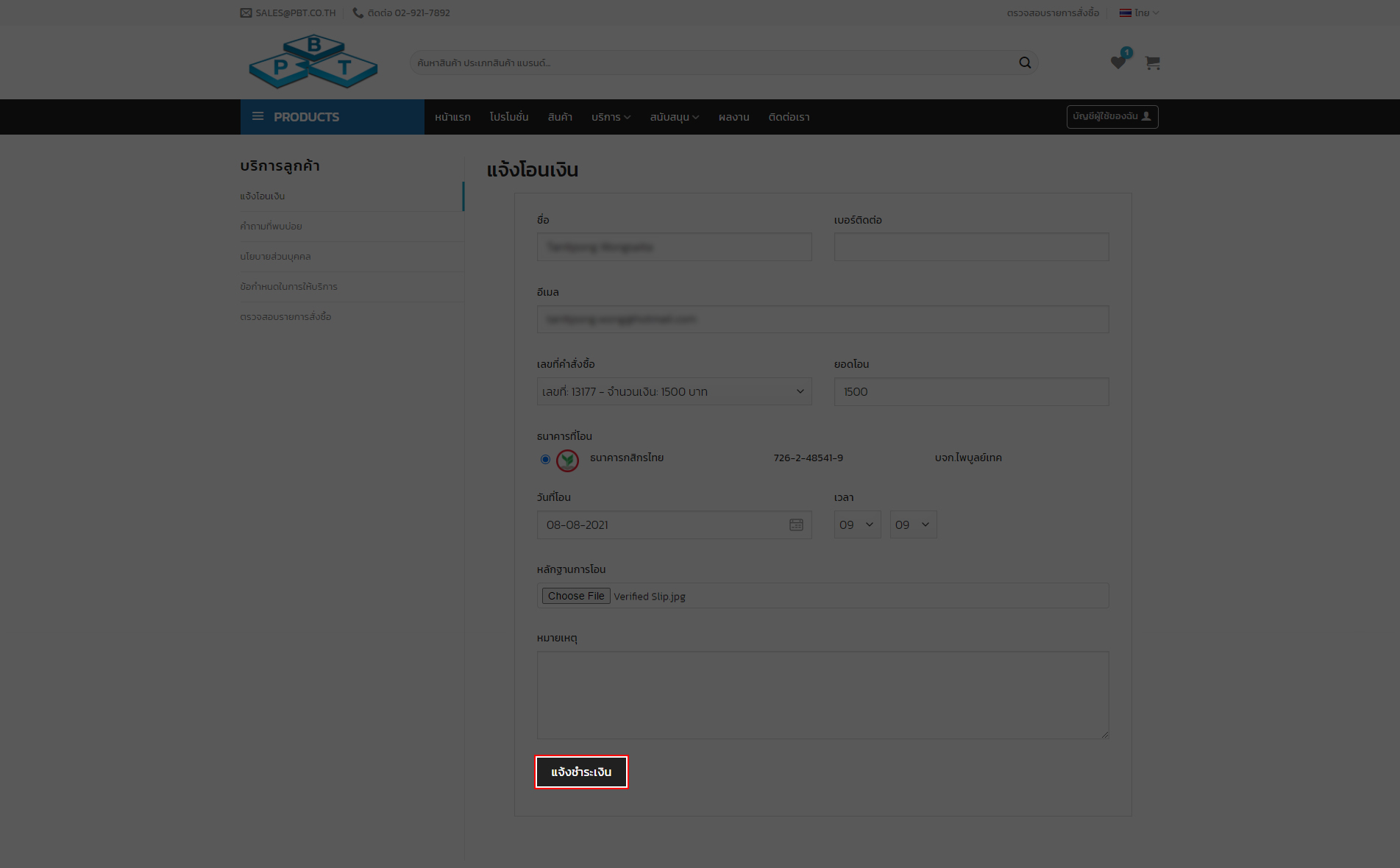
Task: Click the account number 726-2-48541-9
Action: click(x=808, y=458)
